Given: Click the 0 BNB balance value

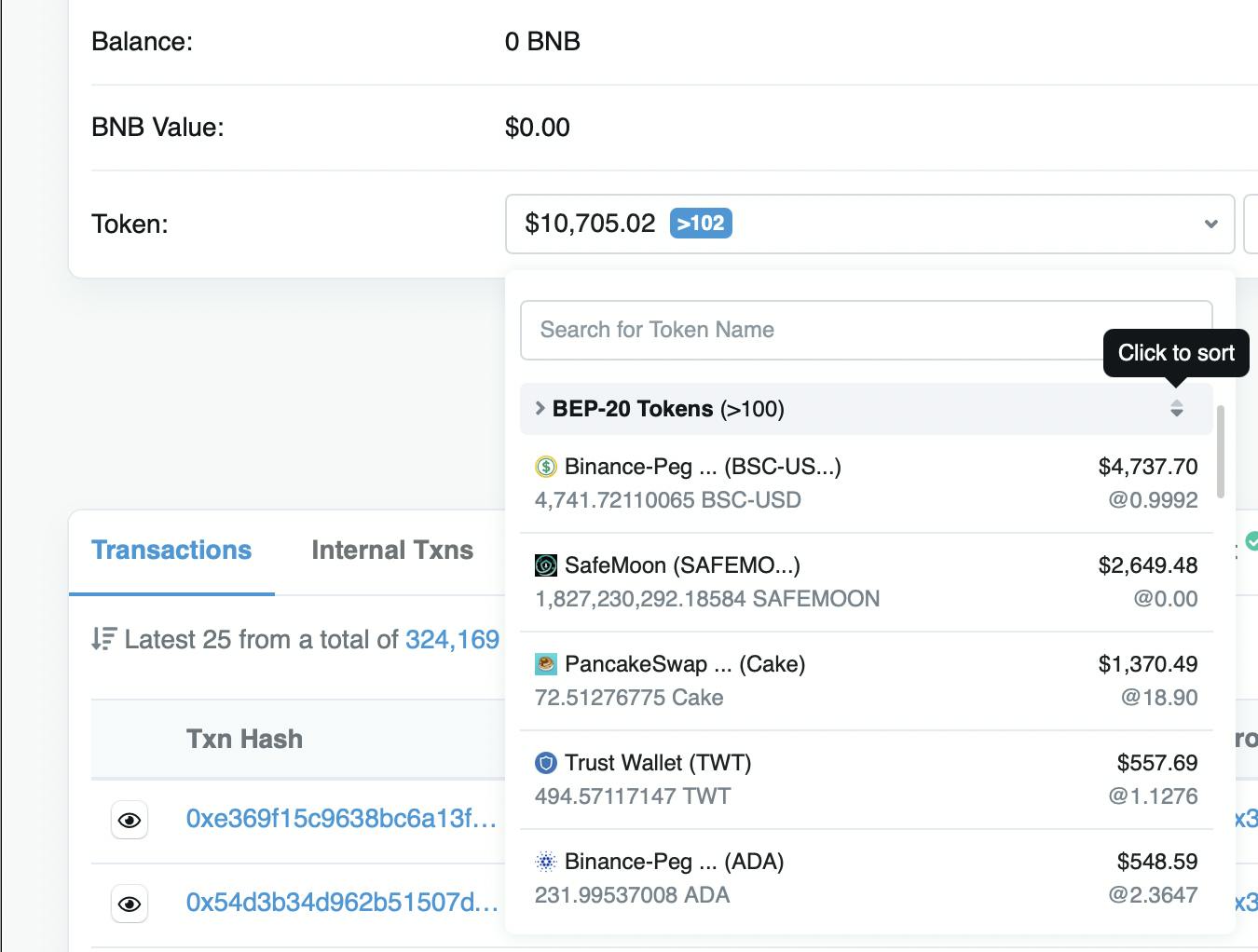Looking at the screenshot, I should point(542,42).
